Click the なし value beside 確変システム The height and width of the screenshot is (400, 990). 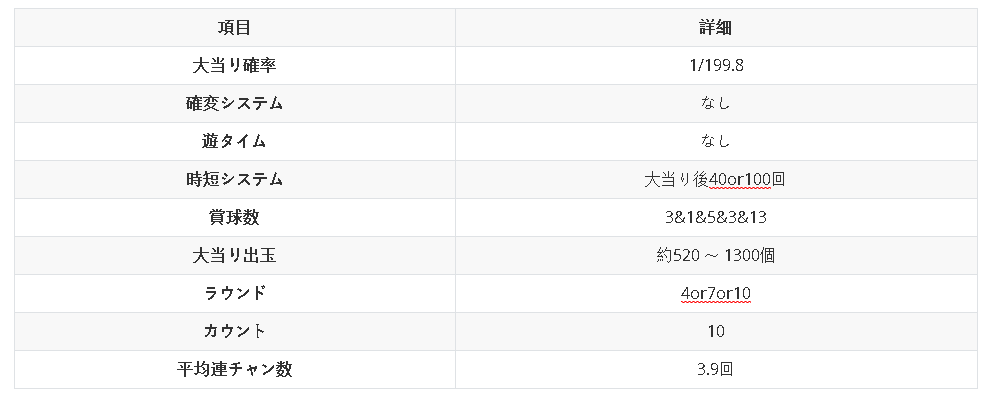(x=715, y=104)
